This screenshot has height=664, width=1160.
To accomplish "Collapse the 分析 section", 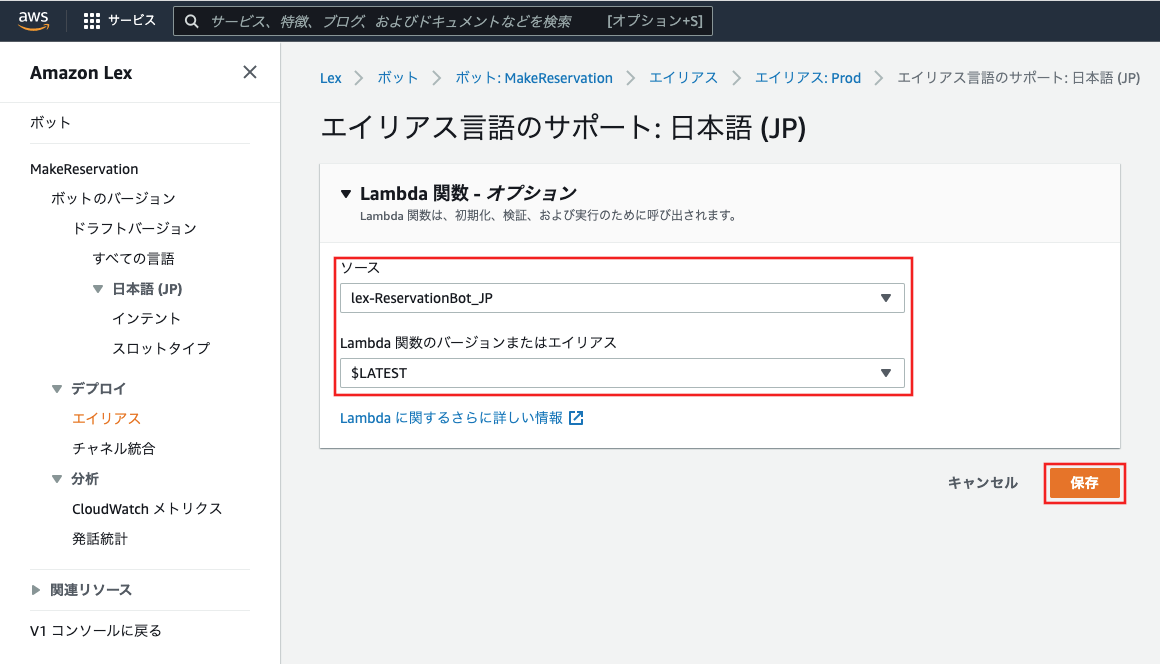I will tap(57, 479).
